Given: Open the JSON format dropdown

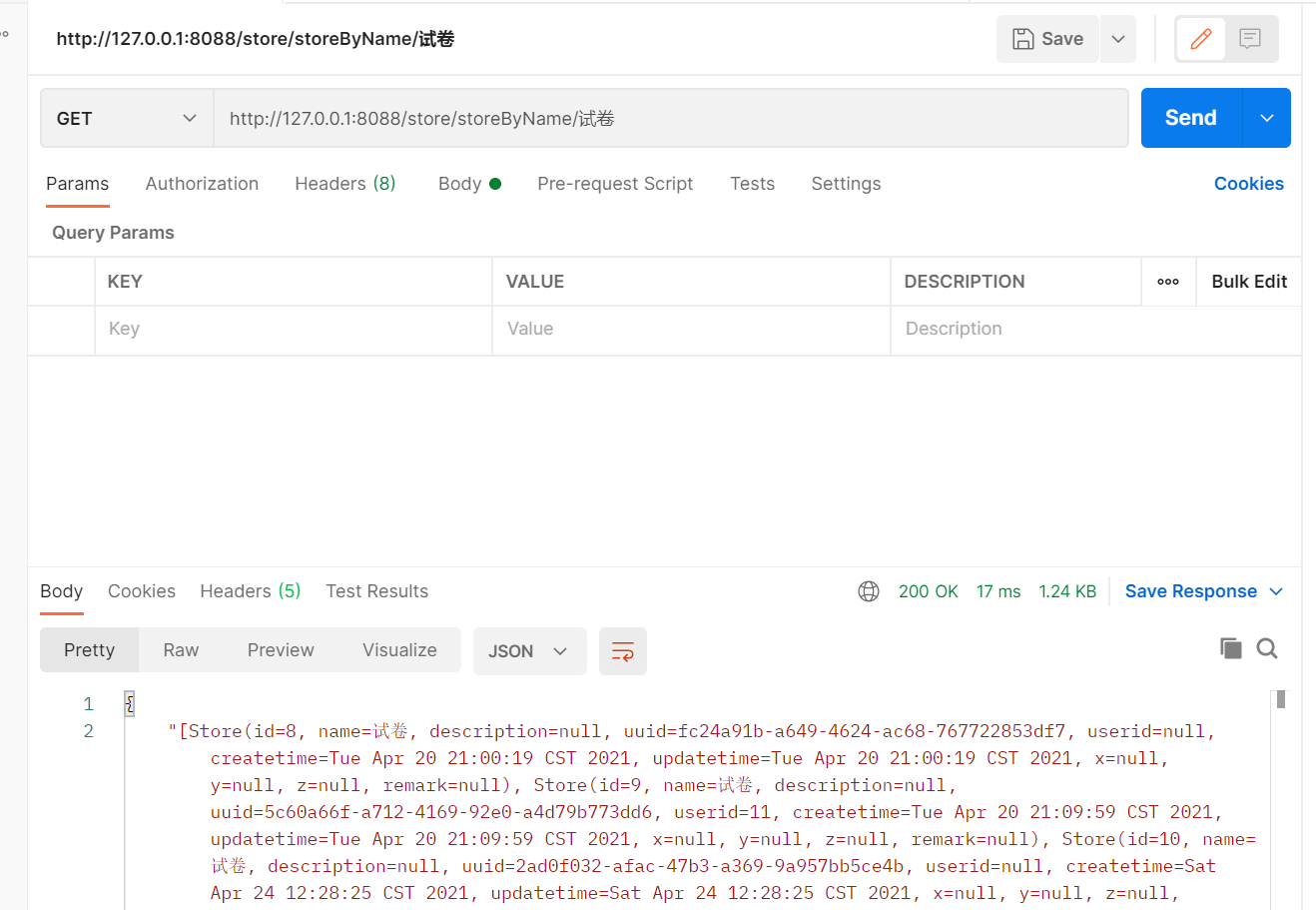Looking at the screenshot, I should click(529, 651).
